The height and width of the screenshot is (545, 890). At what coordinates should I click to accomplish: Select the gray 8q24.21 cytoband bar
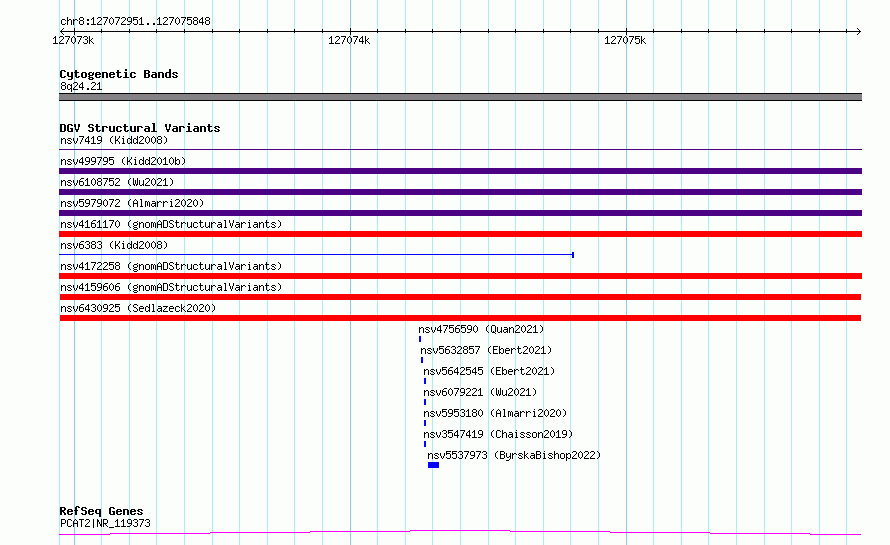[460, 97]
